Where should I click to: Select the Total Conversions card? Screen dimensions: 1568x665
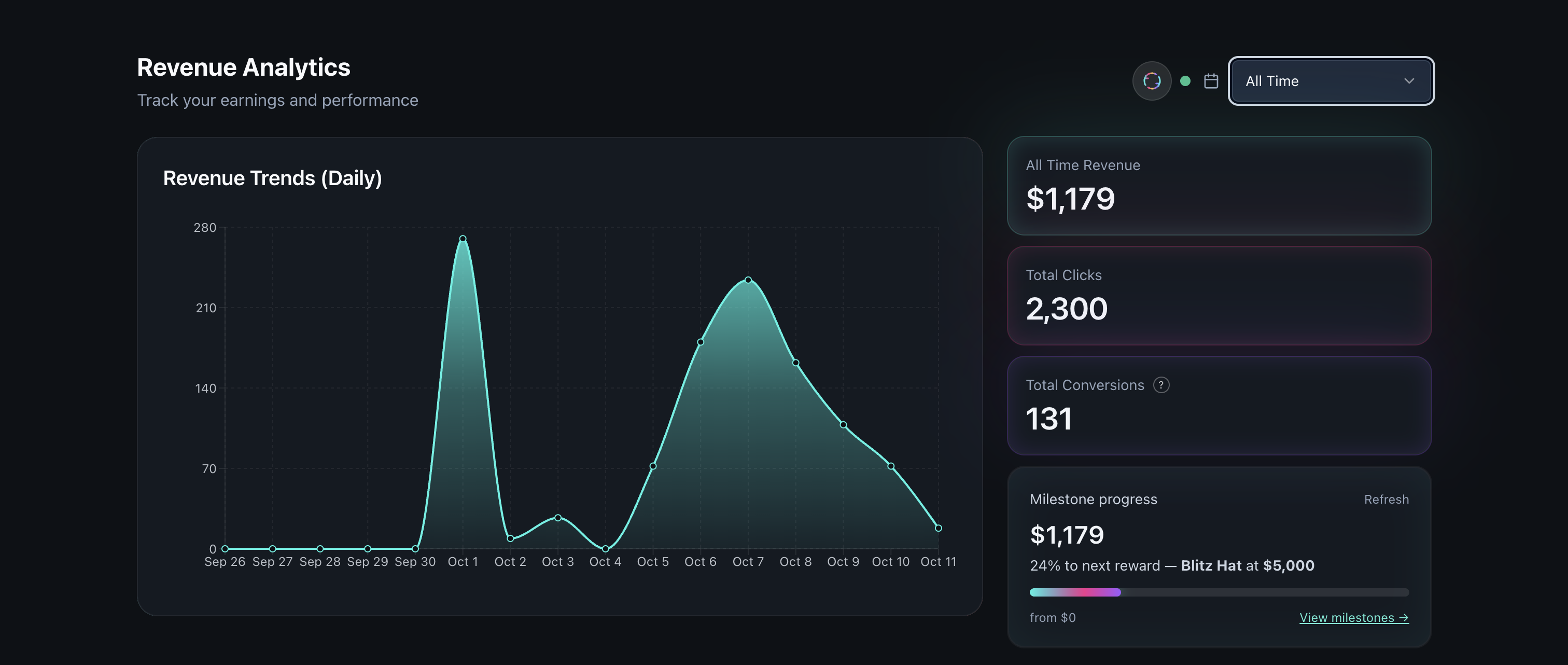(x=1219, y=406)
